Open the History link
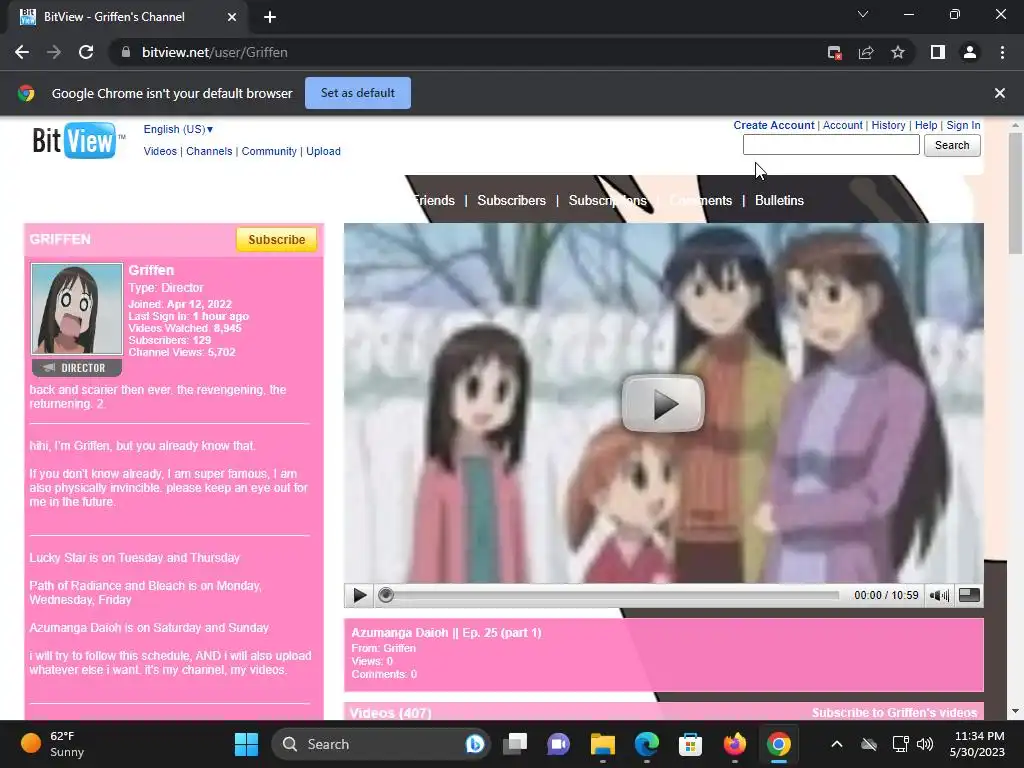 click(888, 125)
